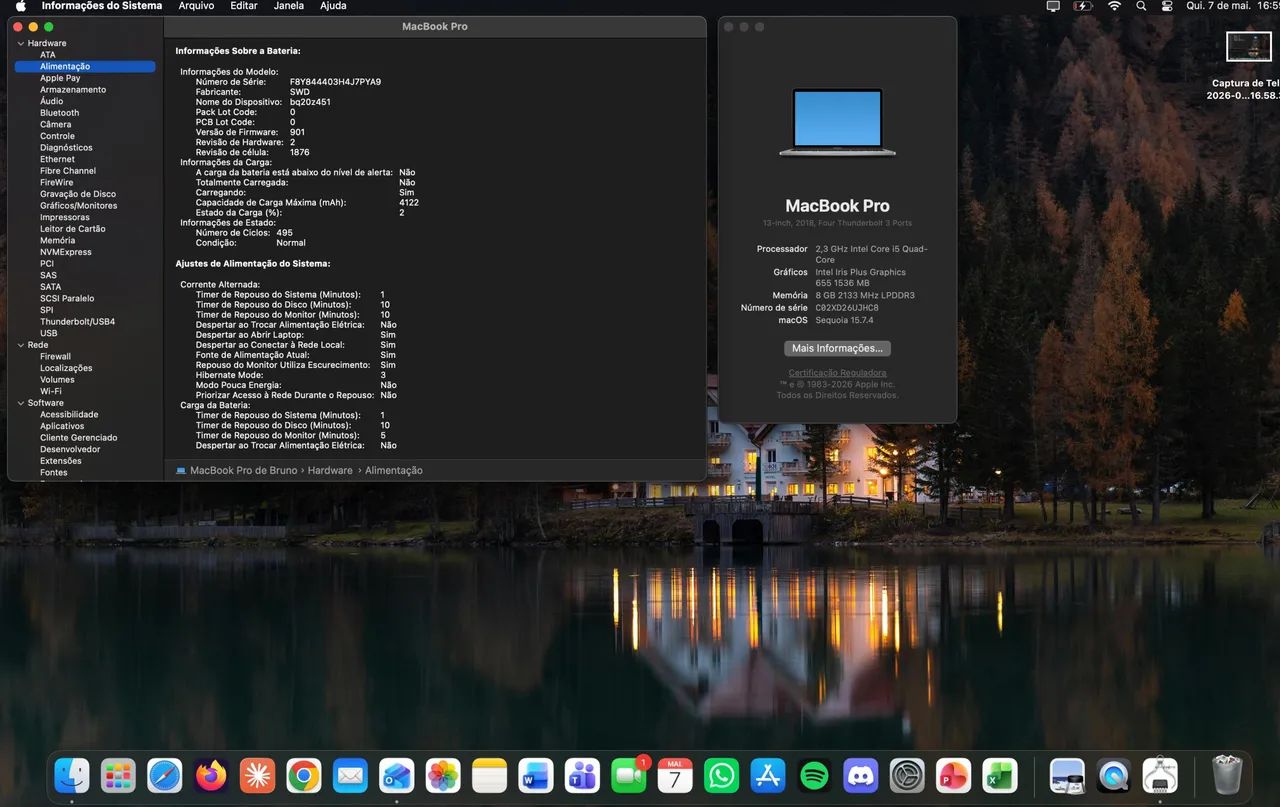Select Memória in the sidebar
The height and width of the screenshot is (807, 1280).
coord(57,241)
